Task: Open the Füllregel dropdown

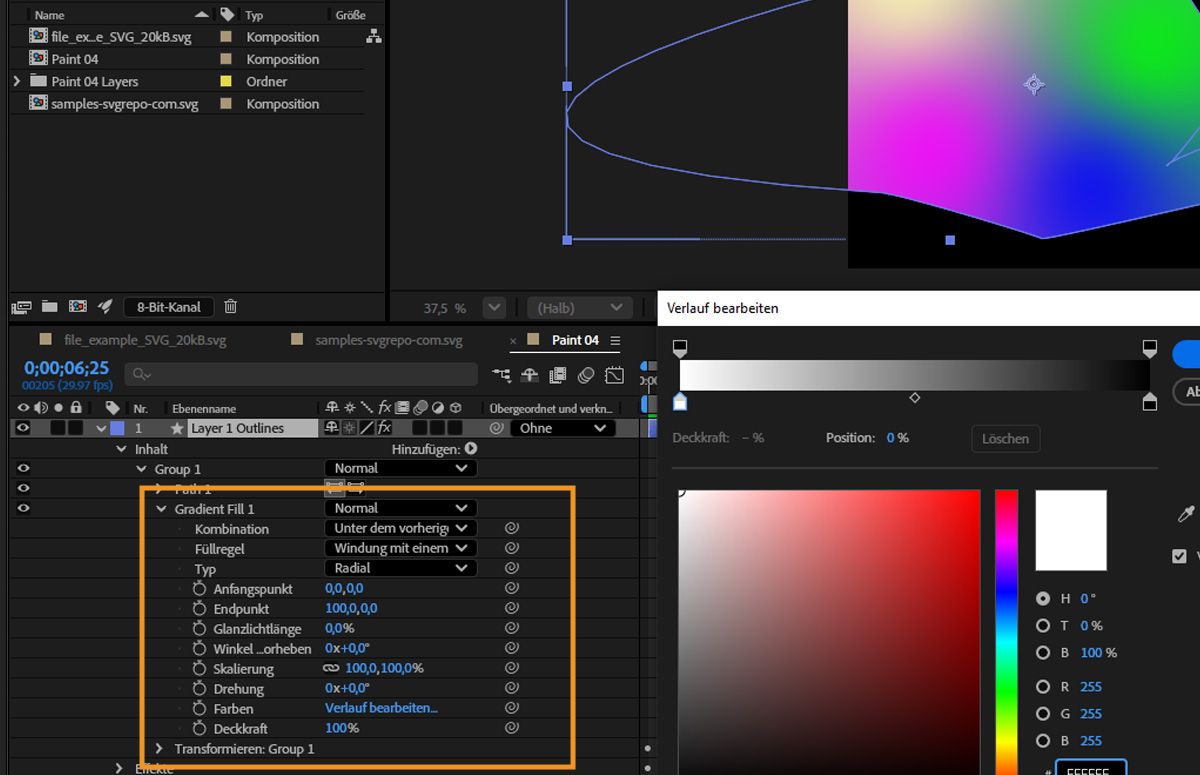Action: (x=400, y=548)
